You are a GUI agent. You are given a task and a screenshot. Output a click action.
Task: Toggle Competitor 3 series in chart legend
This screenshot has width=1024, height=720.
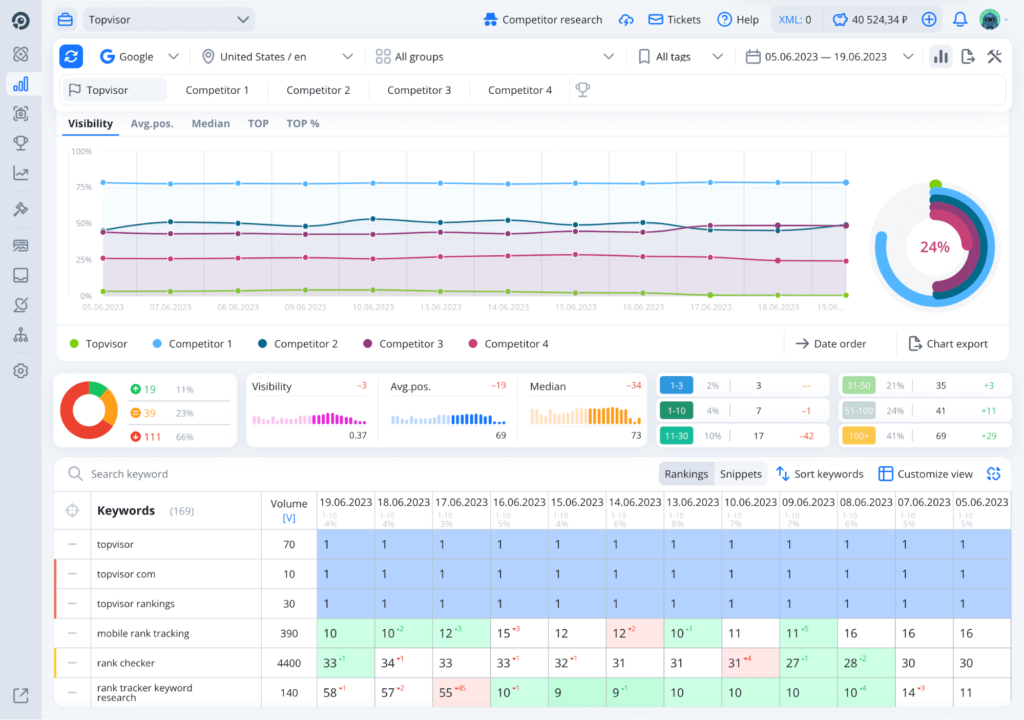coord(403,344)
